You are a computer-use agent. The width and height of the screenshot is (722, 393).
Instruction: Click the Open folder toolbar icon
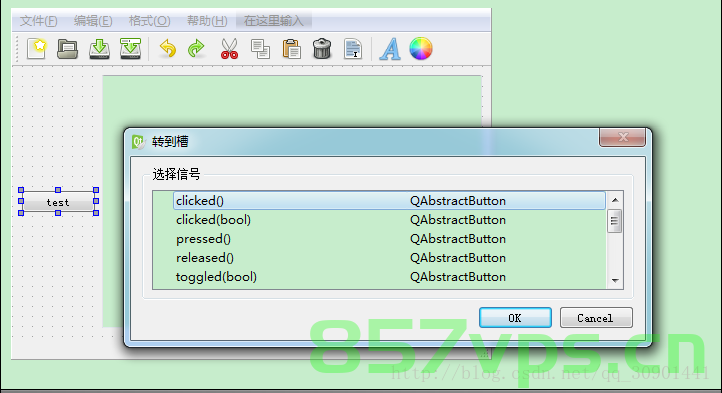point(68,49)
